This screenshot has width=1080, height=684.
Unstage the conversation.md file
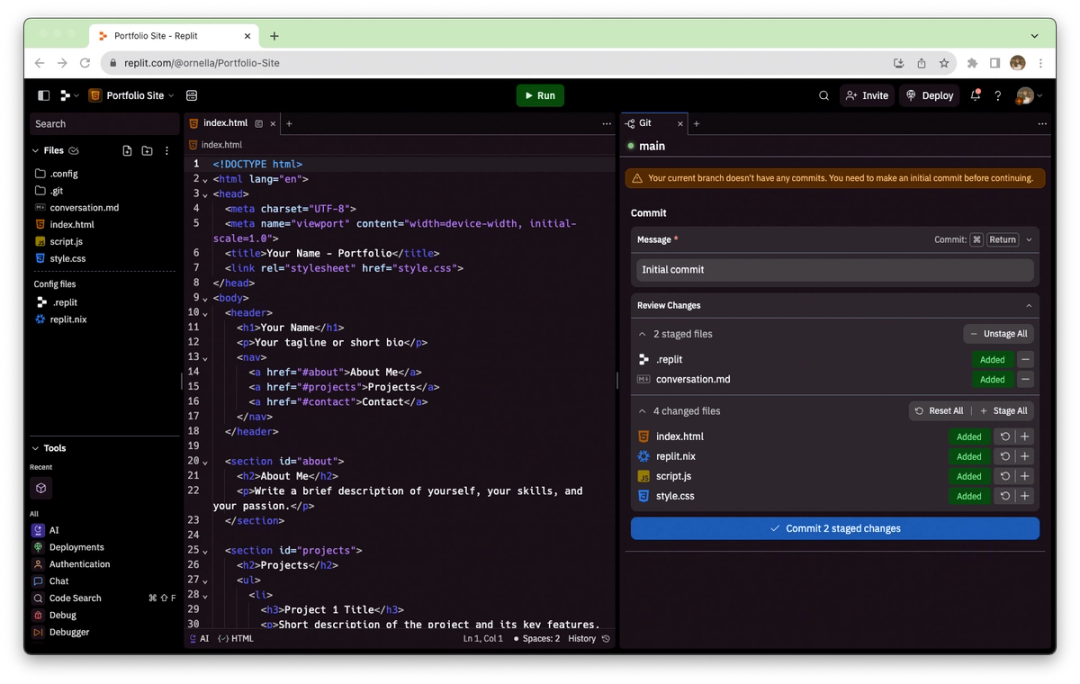coord(1024,379)
